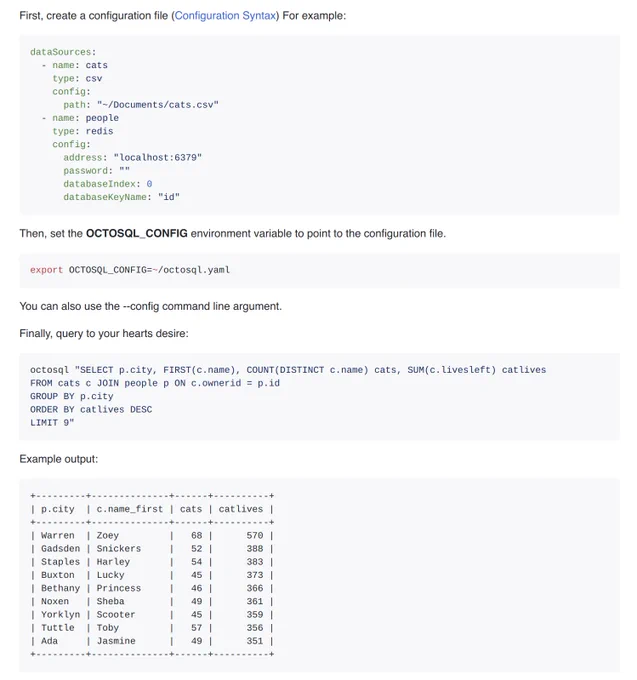Open the Configuration Syntax link
The width and height of the screenshot is (637, 680).
coord(225,16)
